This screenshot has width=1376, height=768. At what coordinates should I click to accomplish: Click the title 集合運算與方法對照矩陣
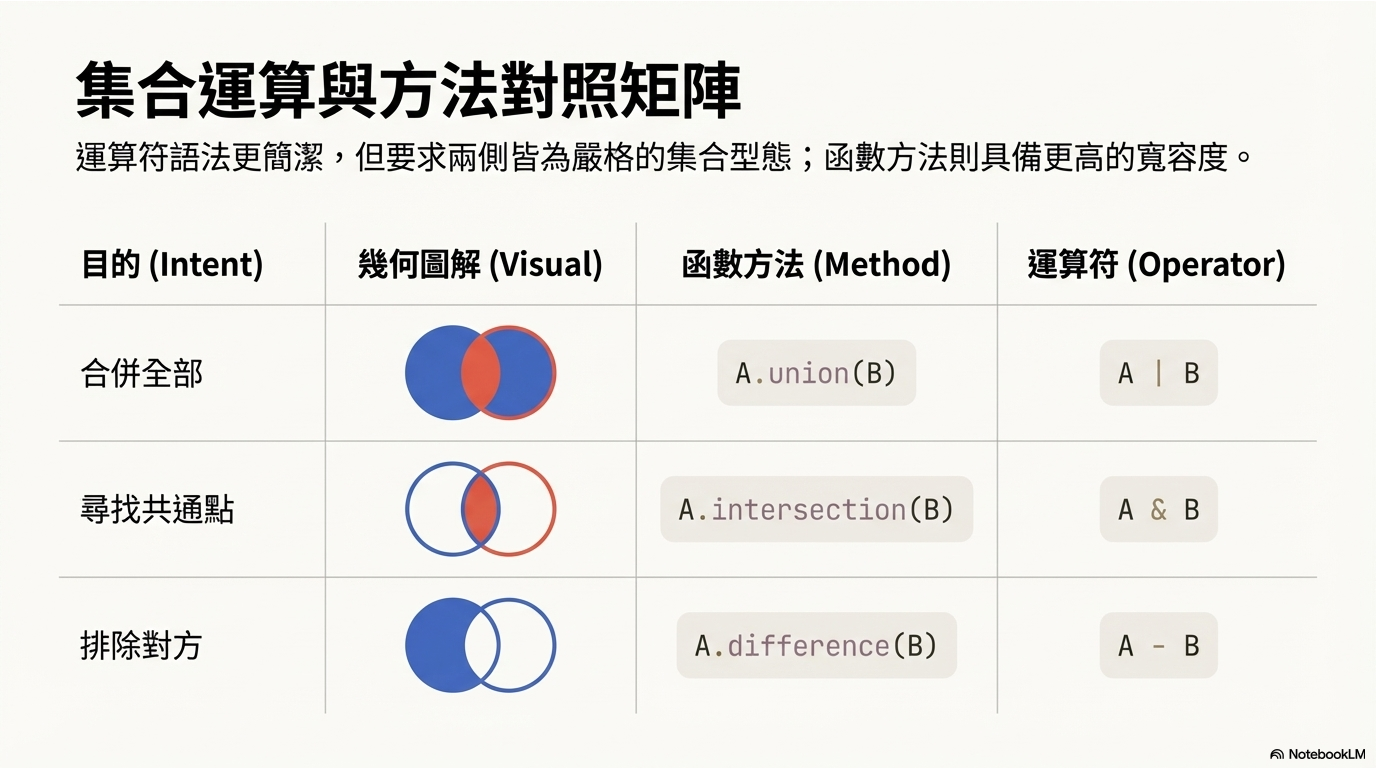pyautogui.click(x=408, y=92)
